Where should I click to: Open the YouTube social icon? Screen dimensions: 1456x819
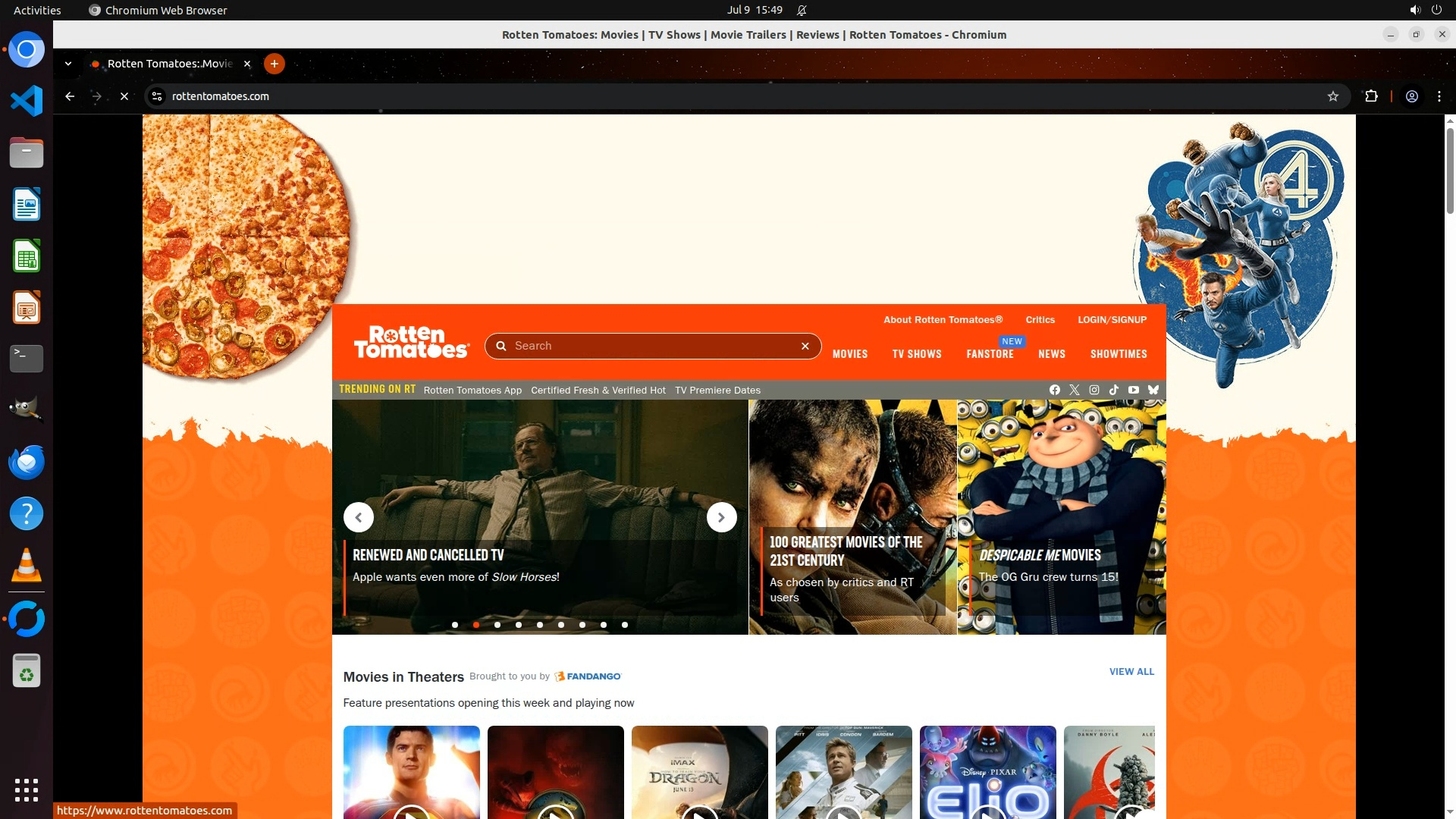1133,390
